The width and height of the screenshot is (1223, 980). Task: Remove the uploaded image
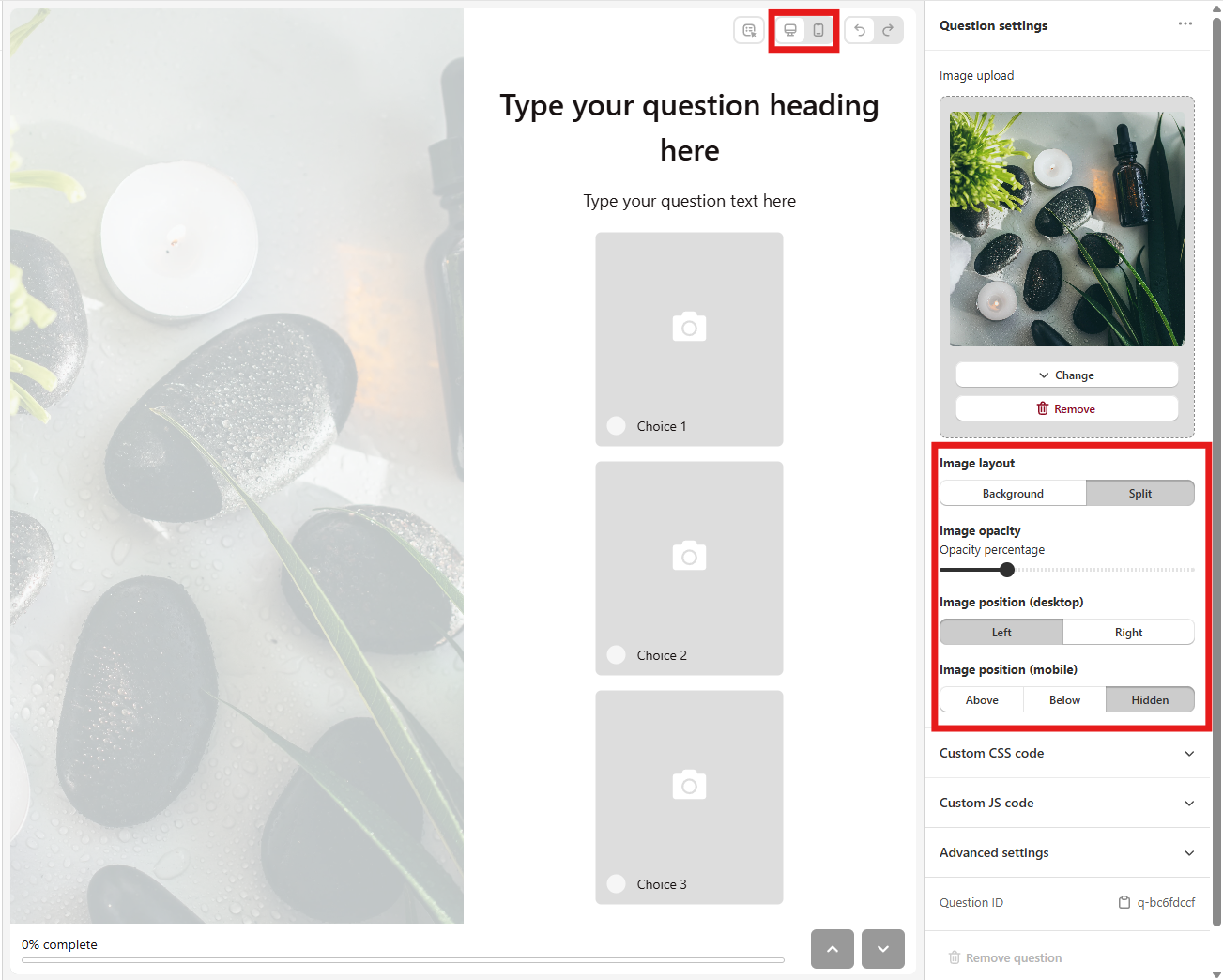click(1067, 408)
